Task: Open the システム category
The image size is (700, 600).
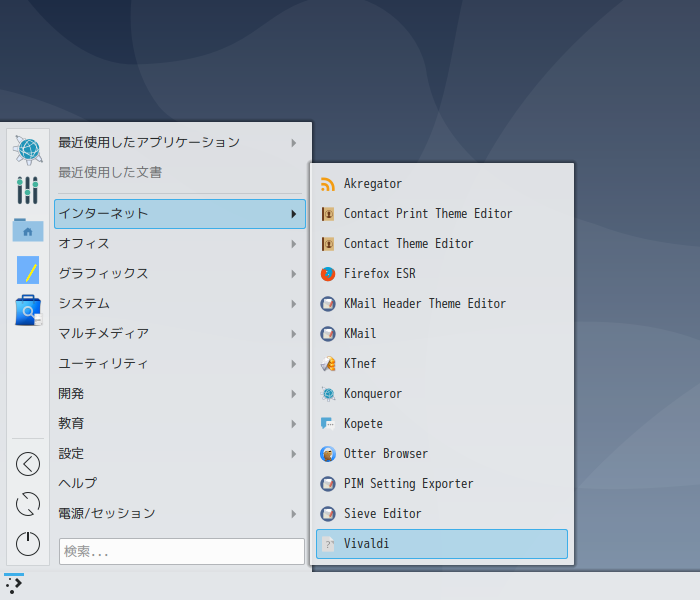Action: pos(179,304)
